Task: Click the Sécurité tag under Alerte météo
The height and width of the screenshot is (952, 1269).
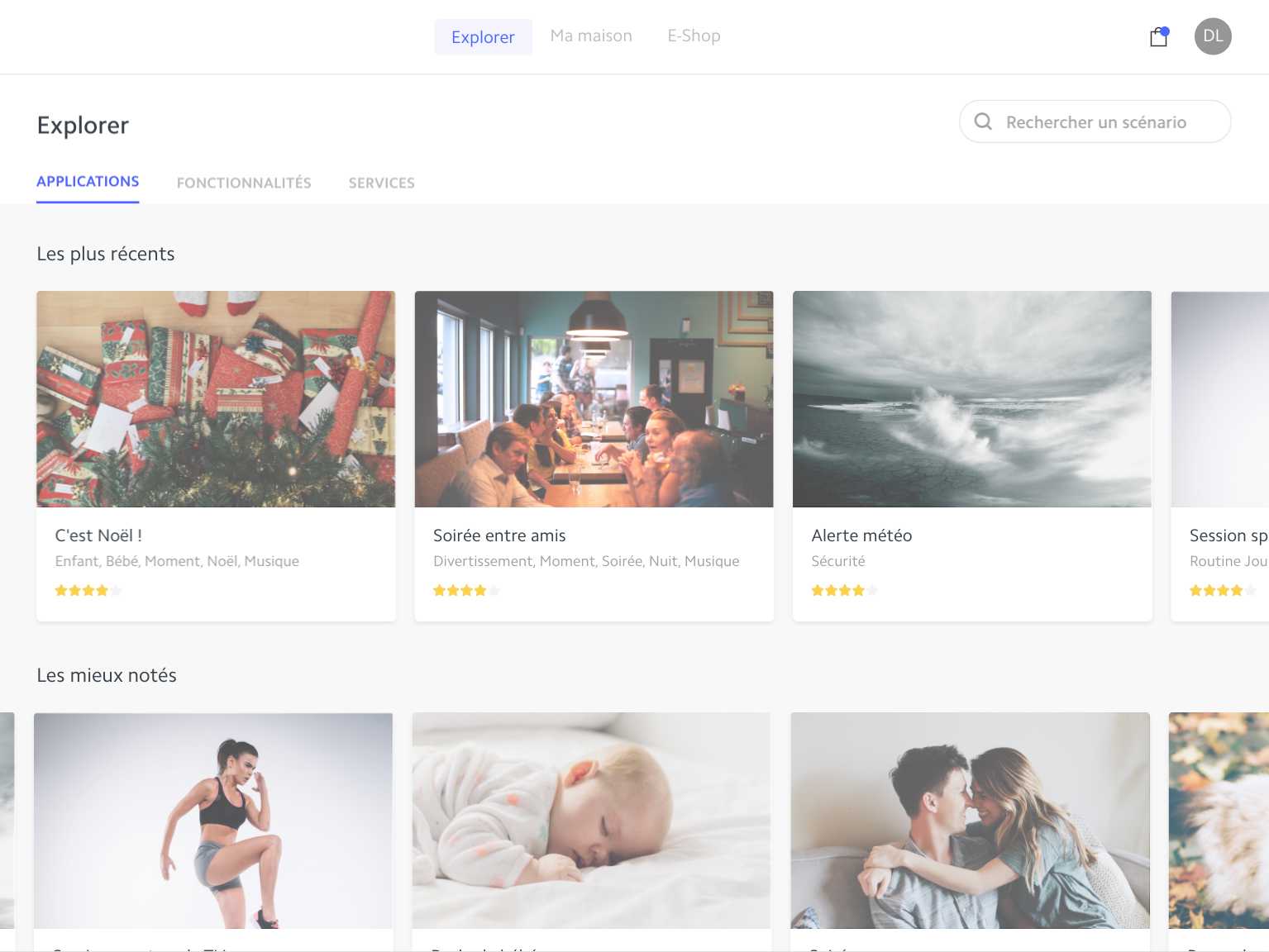Action: click(x=838, y=561)
